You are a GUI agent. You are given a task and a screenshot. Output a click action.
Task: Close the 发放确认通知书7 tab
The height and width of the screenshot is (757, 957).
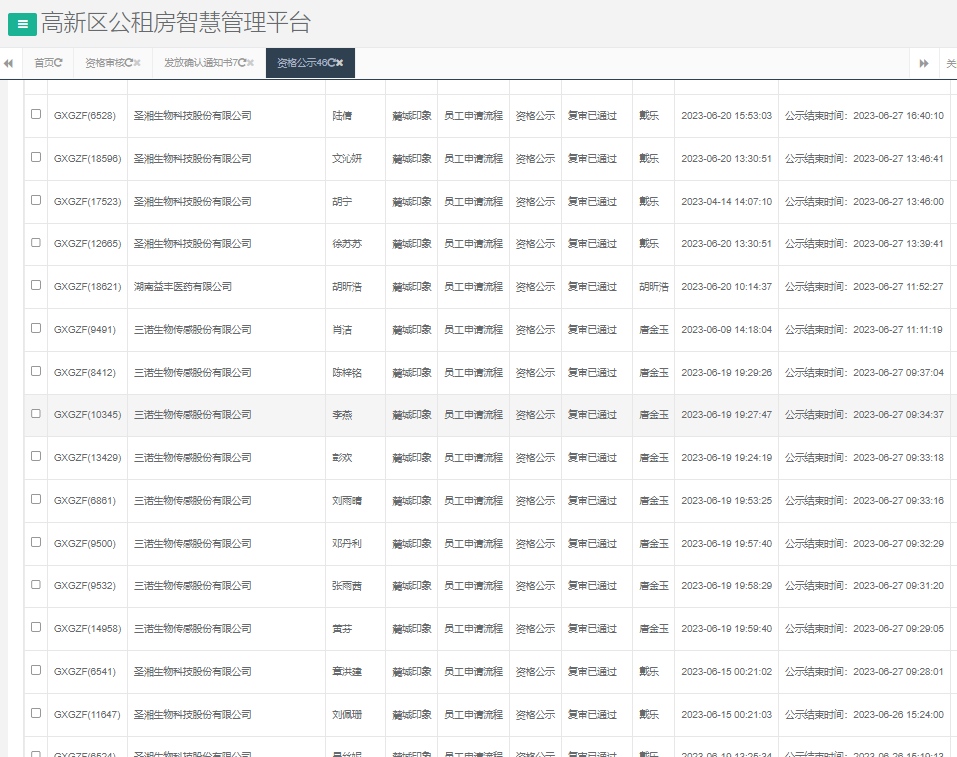[250, 63]
